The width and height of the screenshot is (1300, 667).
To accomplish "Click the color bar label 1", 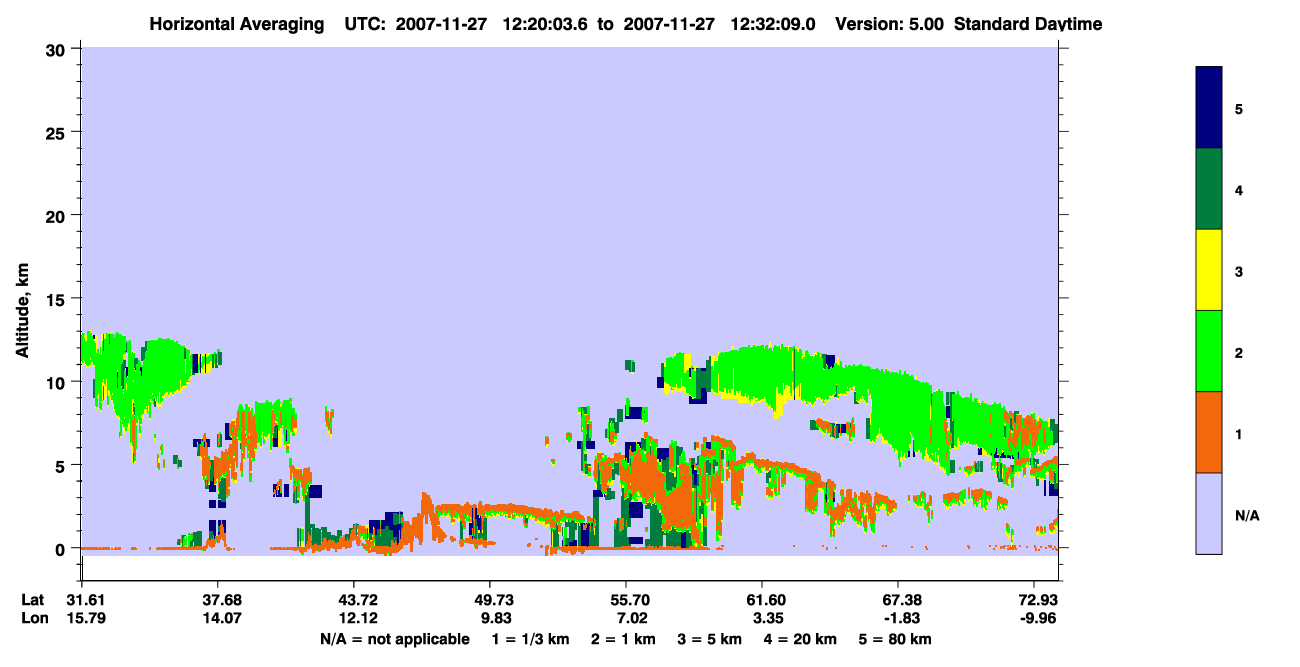I will (1240, 433).
